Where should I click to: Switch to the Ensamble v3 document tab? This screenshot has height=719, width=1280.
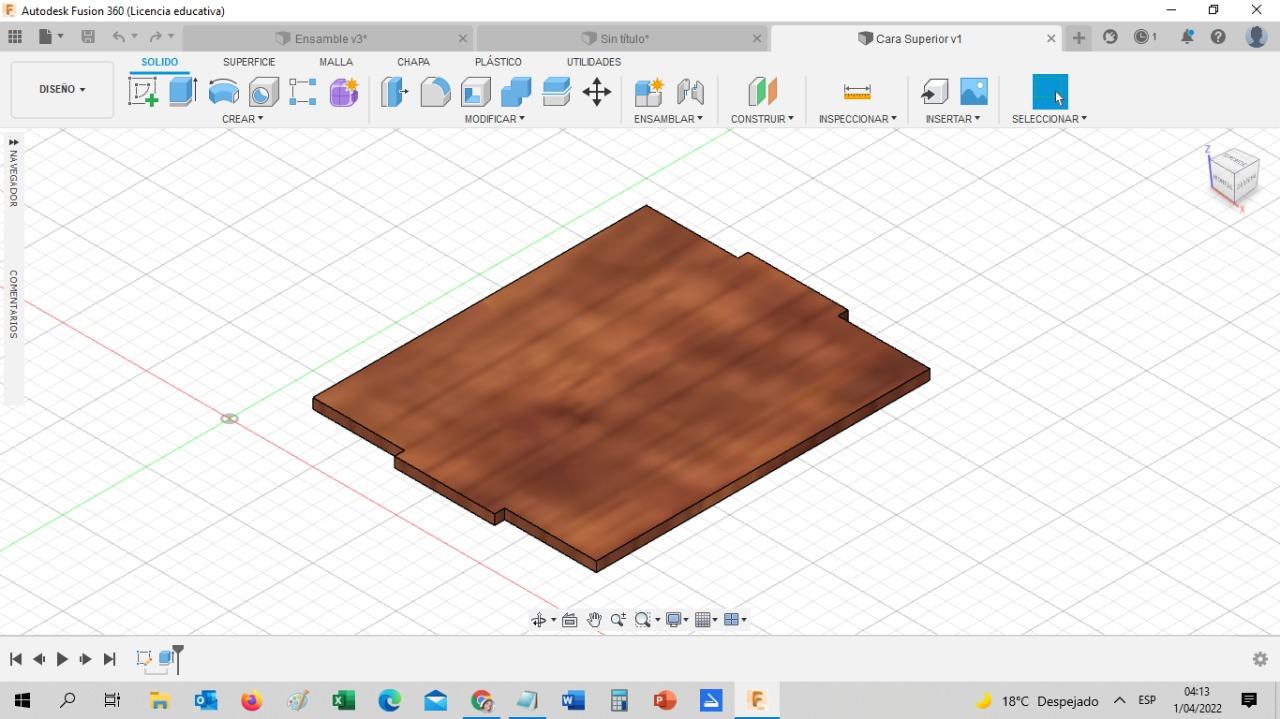click(x=330, y=39)
